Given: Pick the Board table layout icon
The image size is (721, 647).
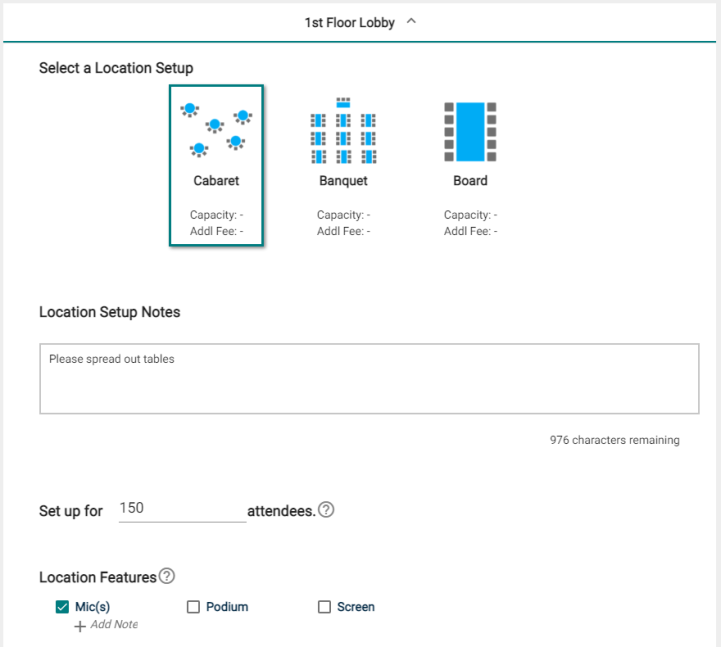Looking at the screenshot, I should (470, 132).
